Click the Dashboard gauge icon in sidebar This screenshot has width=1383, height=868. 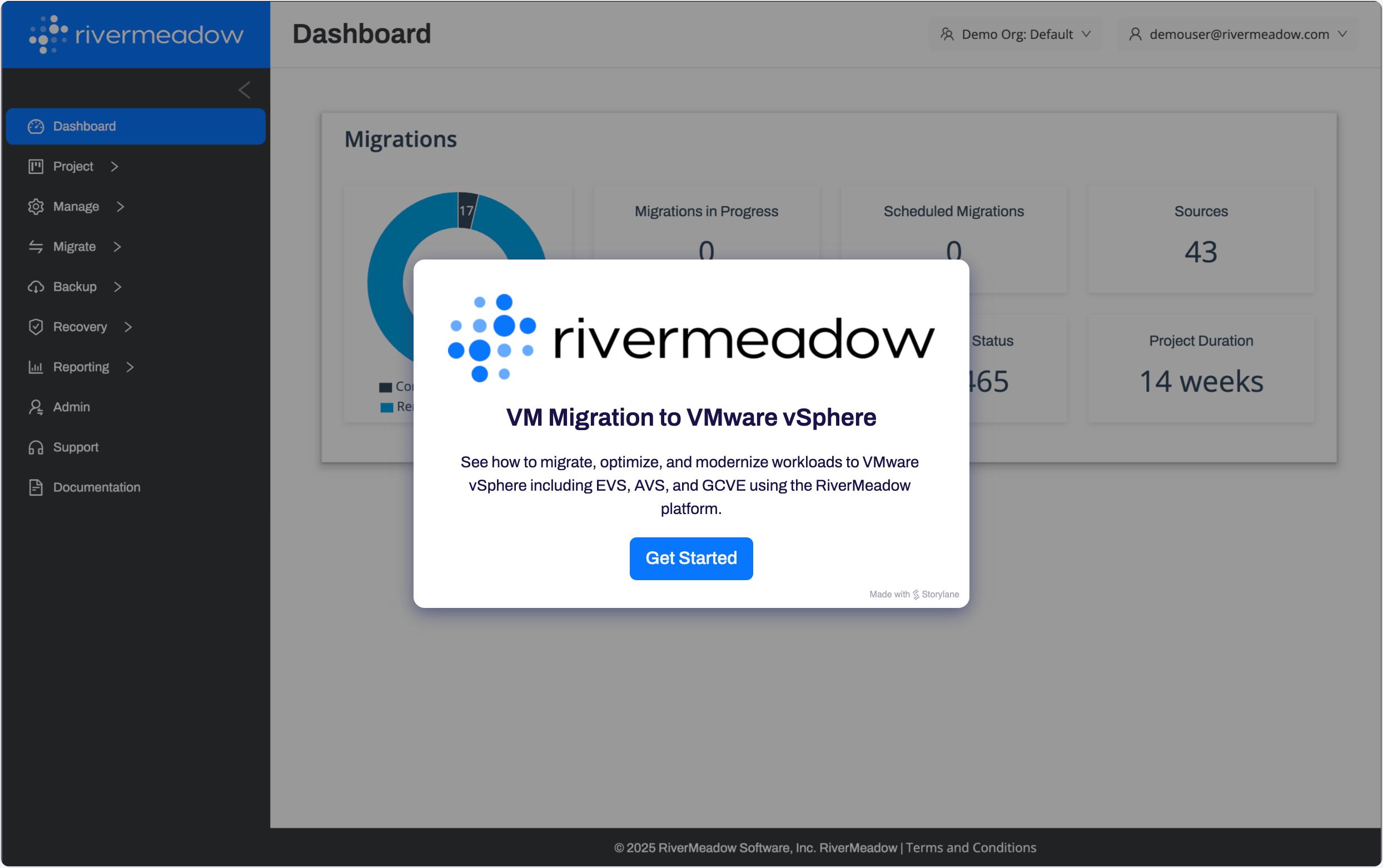point(36,126)
